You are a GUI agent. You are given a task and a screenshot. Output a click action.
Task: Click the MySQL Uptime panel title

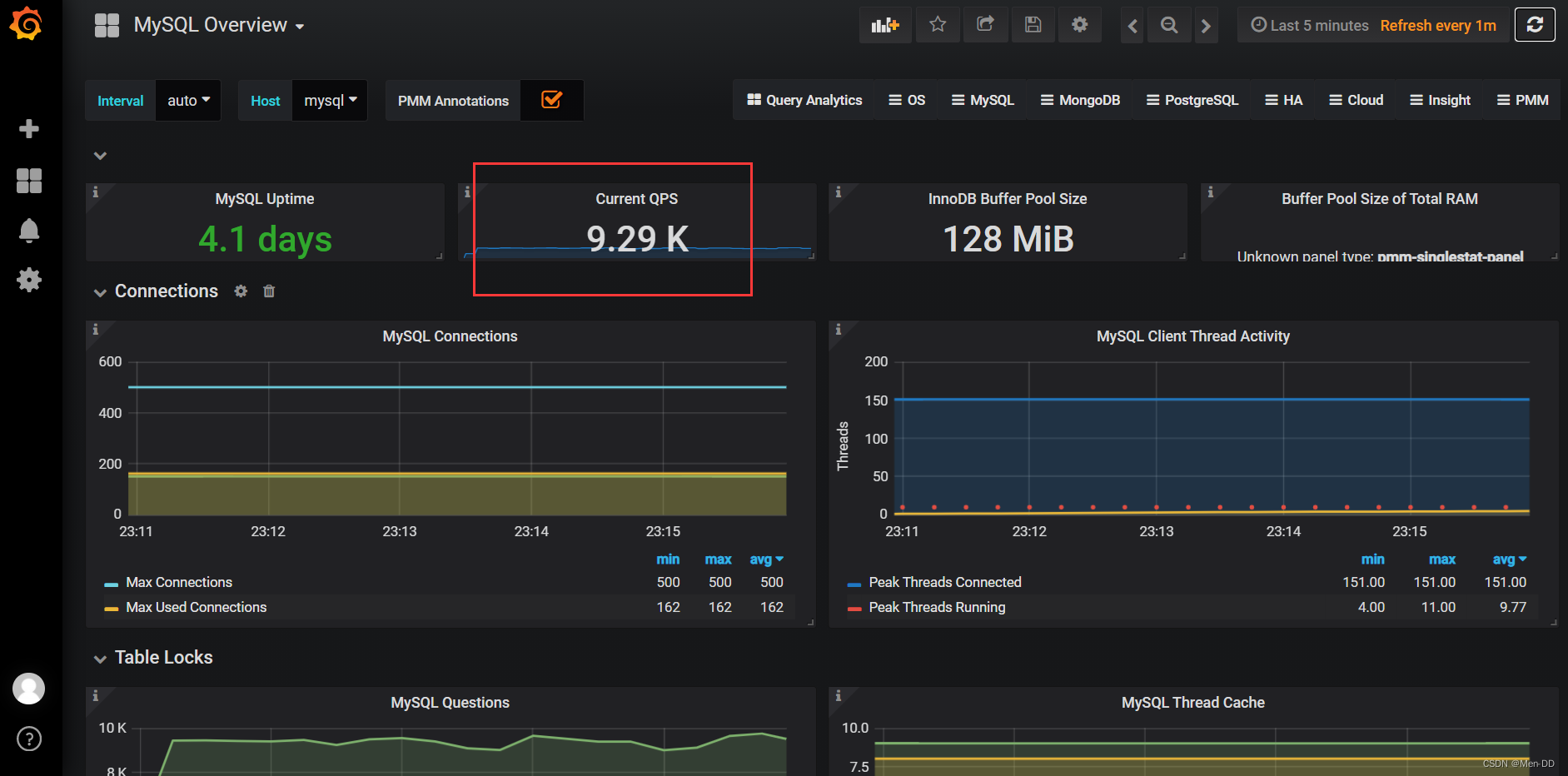265,199
